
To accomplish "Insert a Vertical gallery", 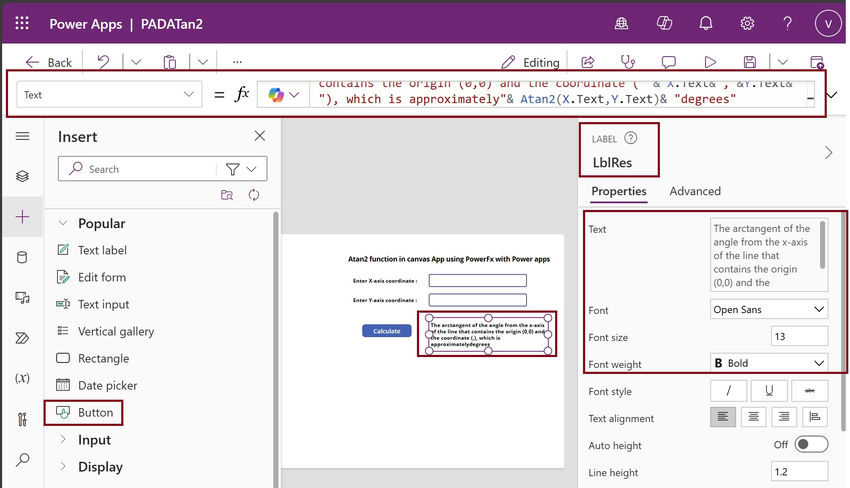I will pyautogui.click(x=106, y=331).
